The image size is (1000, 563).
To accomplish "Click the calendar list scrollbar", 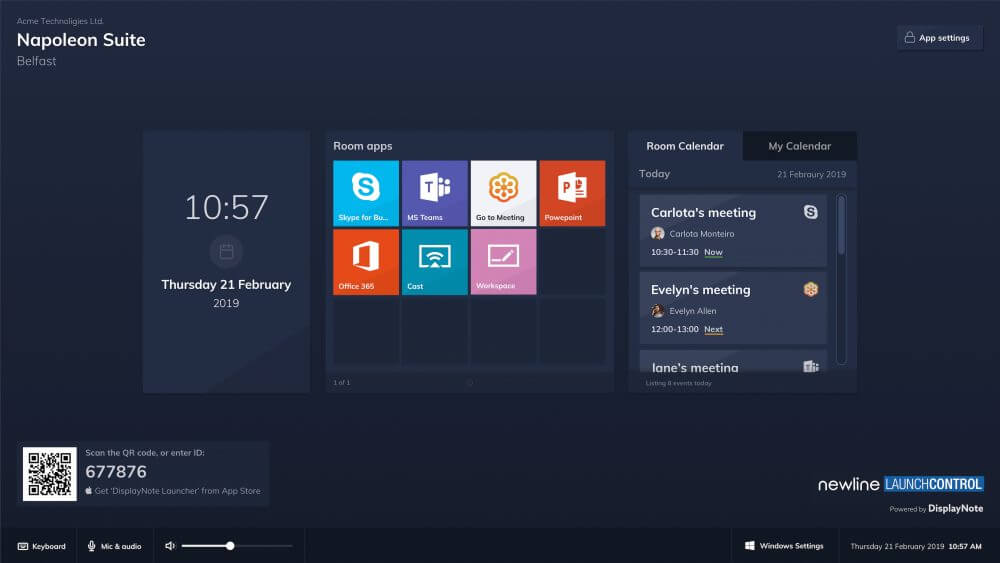I will click(x=841, y=279).
